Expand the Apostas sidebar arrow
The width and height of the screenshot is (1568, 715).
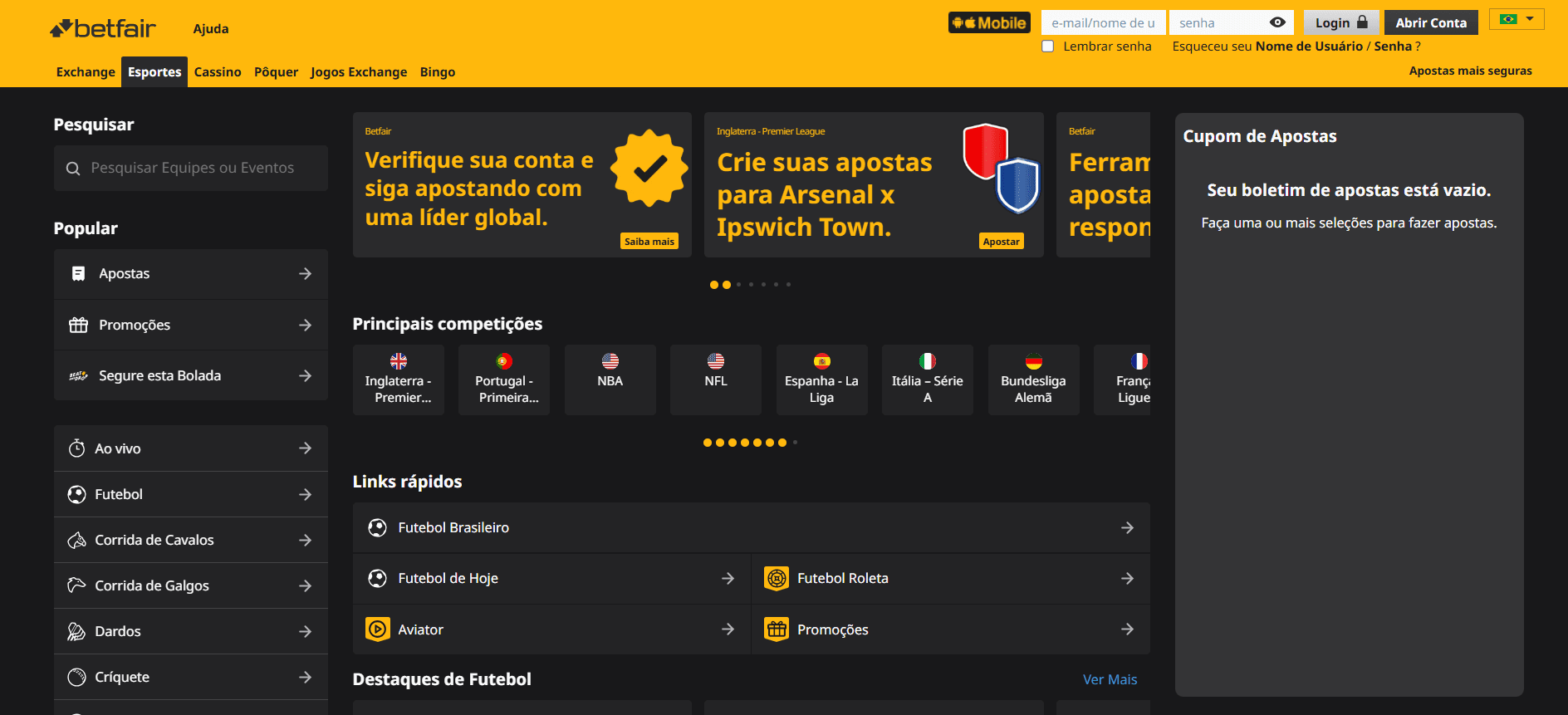click(306, 274)
